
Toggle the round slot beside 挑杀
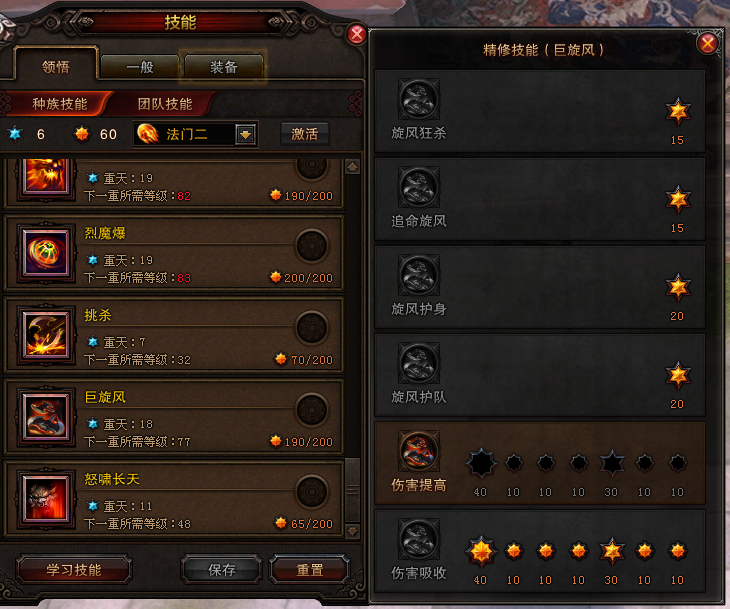311,327
